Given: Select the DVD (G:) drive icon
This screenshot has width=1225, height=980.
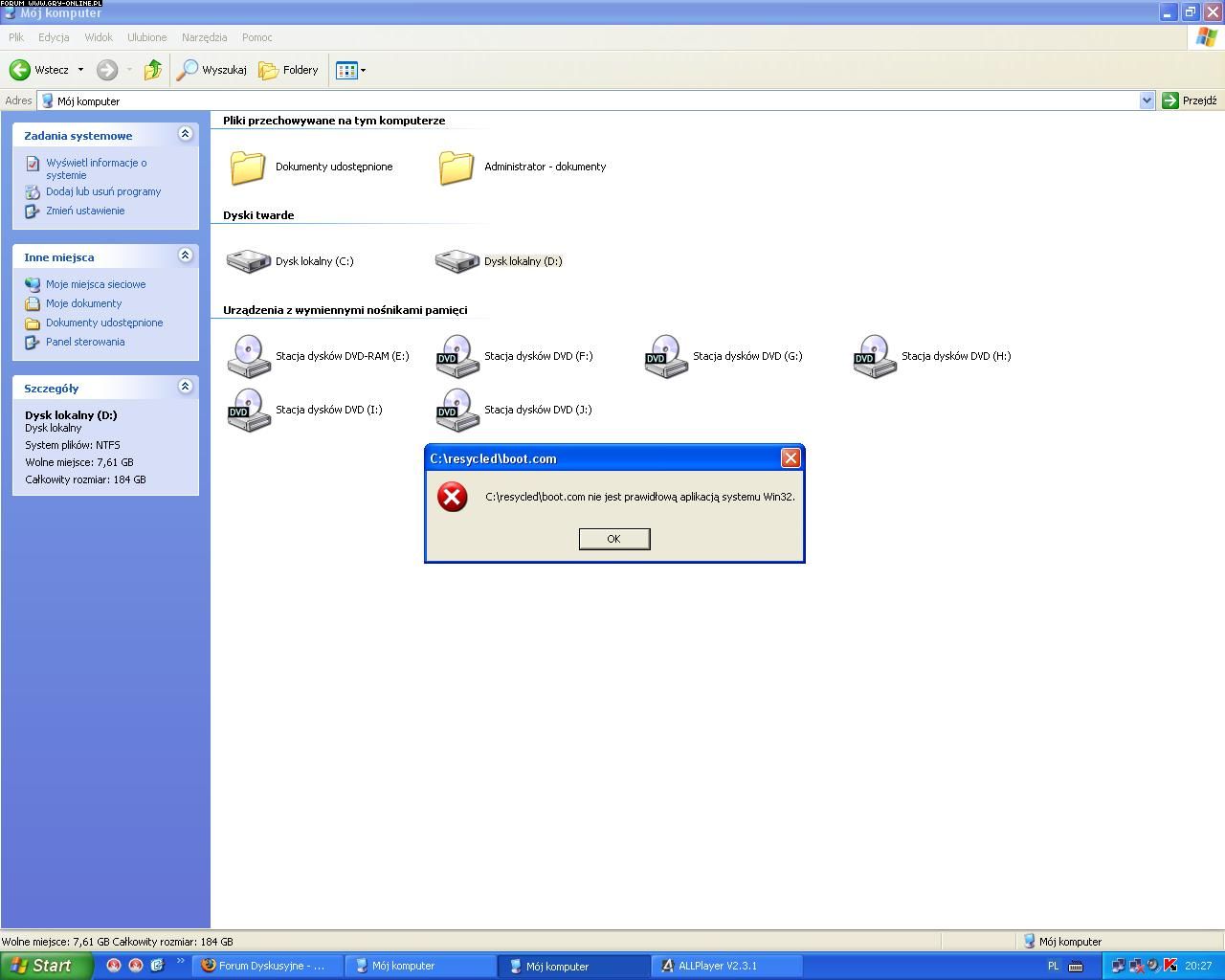Looking at the screenshot, I should [666, 356].
